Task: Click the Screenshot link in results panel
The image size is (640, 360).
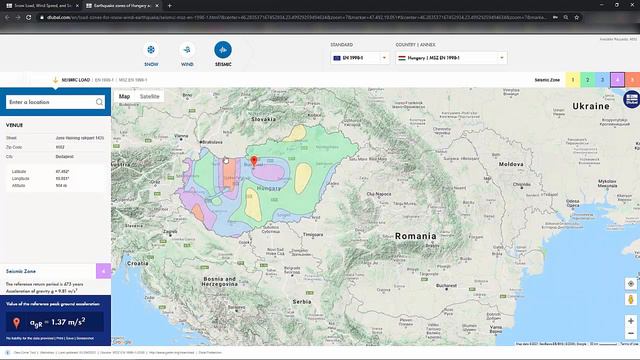Action: [85, 338]
